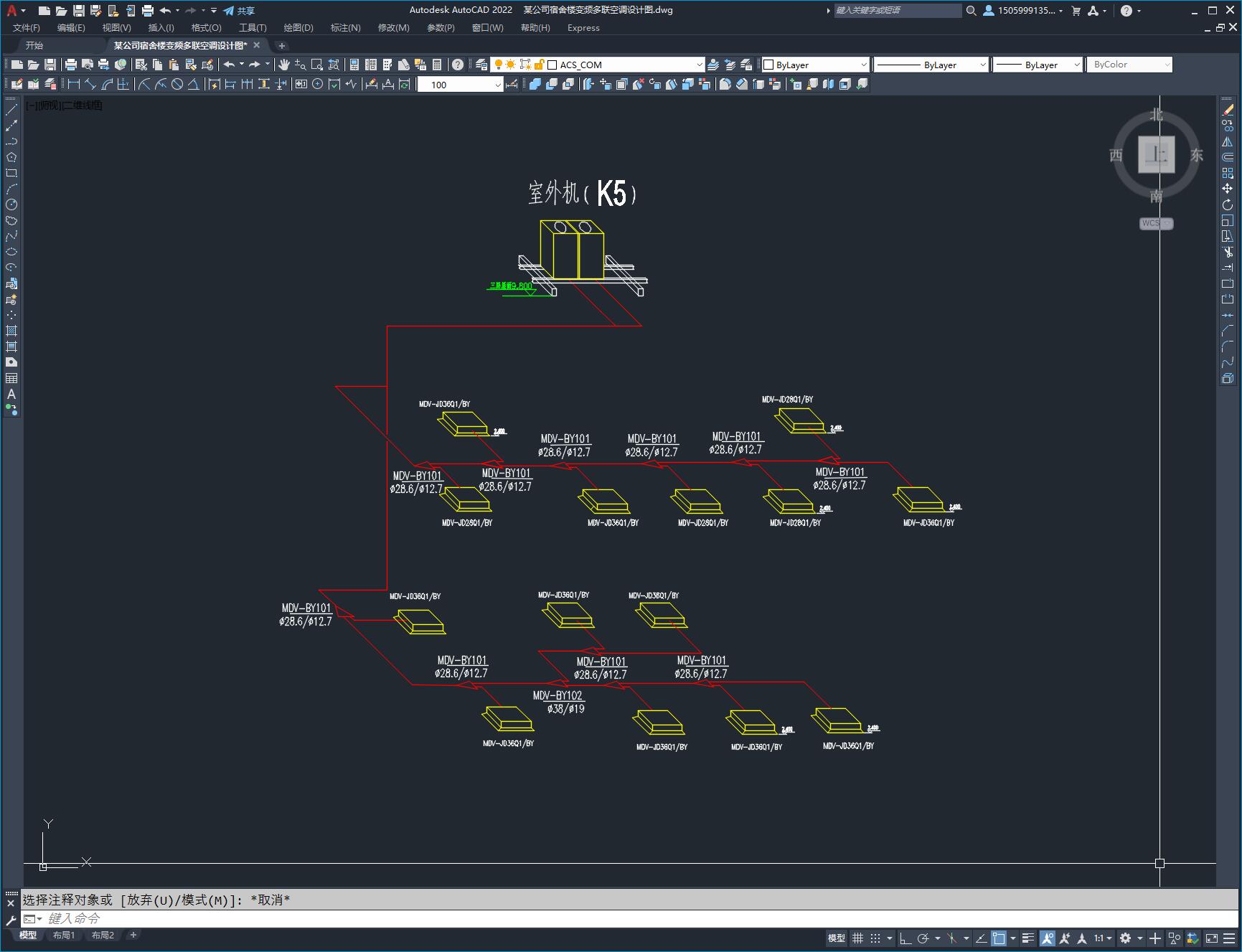Expand the application A menu arrow
Screen dimensions: 1242x952
click(x=24, y=11)
